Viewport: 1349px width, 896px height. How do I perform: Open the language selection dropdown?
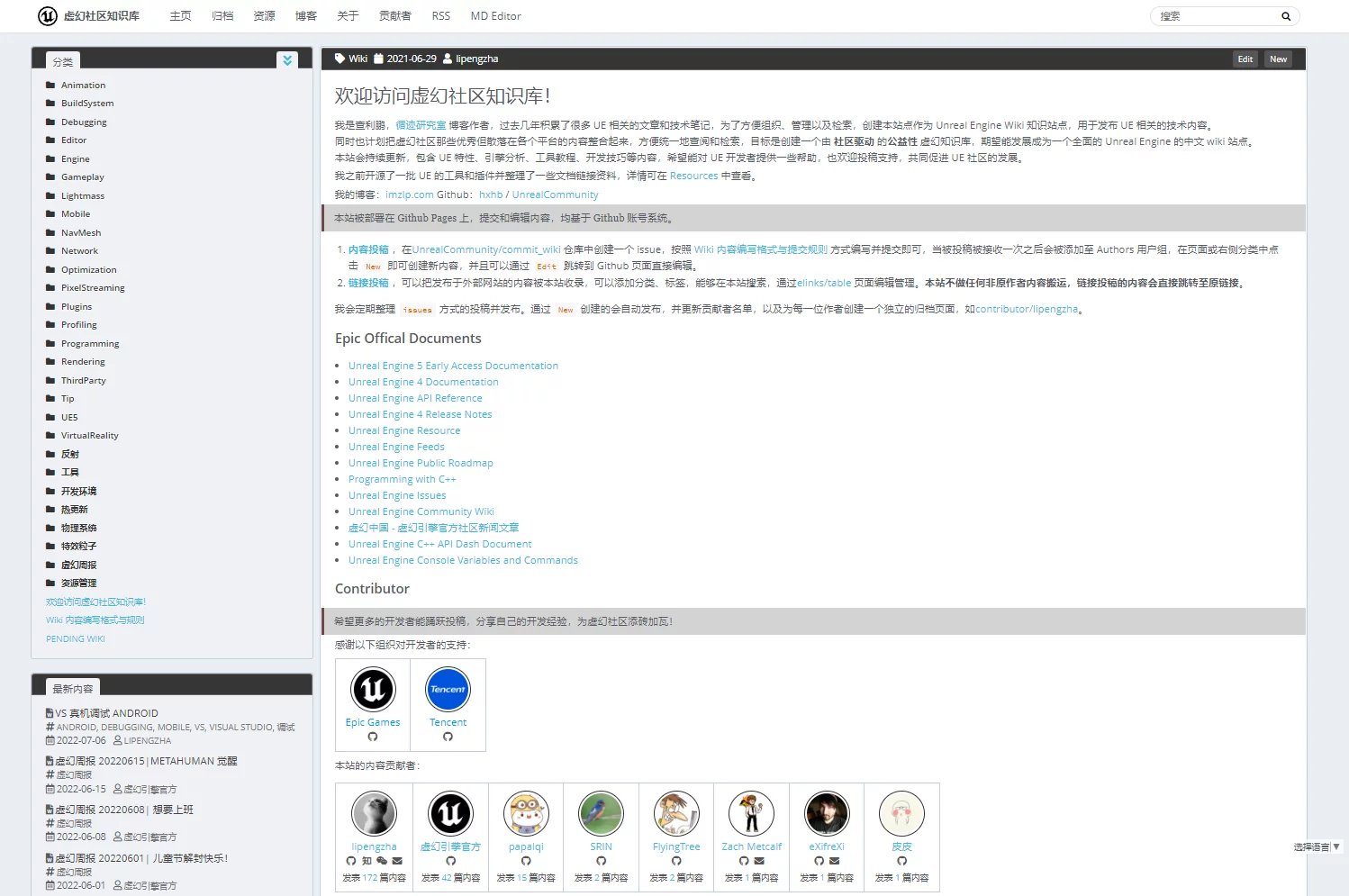pos(1317,846)
